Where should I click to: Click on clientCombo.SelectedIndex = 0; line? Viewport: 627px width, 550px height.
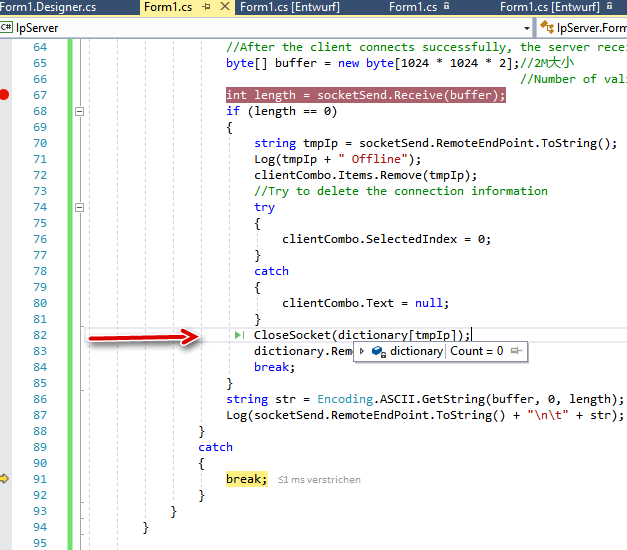[386, 239]
